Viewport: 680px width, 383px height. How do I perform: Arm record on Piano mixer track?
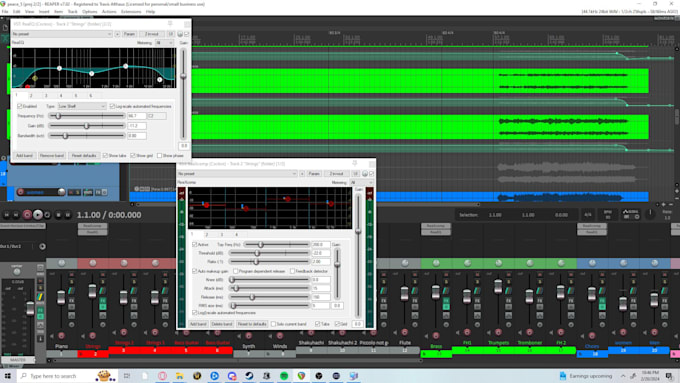pos(61,335)
